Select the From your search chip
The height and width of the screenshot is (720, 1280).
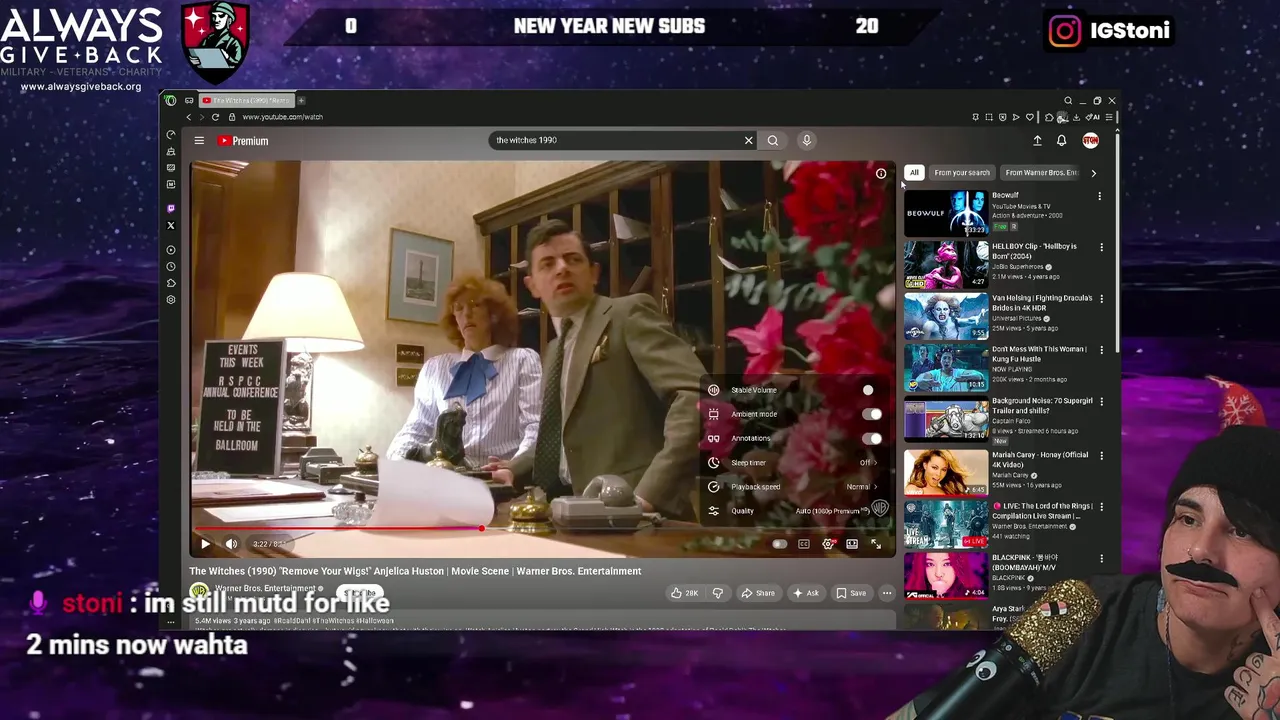(x=962, y=173)
